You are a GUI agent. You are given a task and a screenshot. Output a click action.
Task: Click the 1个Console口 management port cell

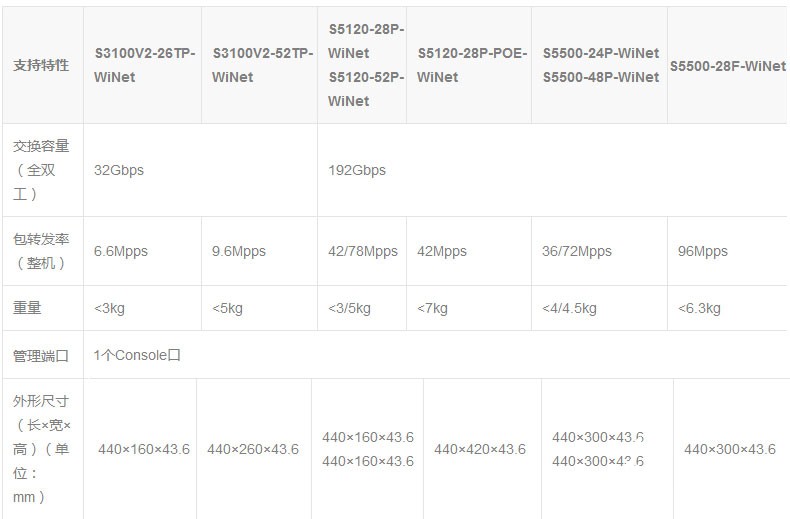point(137,355)
